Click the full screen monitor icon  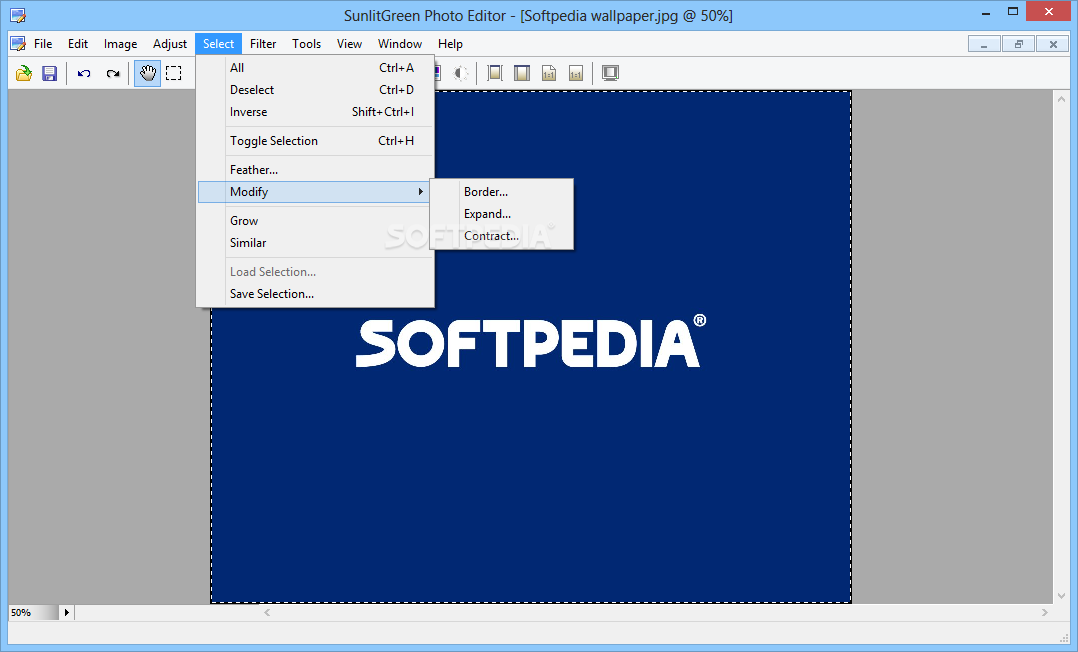[x=610, y=73]
